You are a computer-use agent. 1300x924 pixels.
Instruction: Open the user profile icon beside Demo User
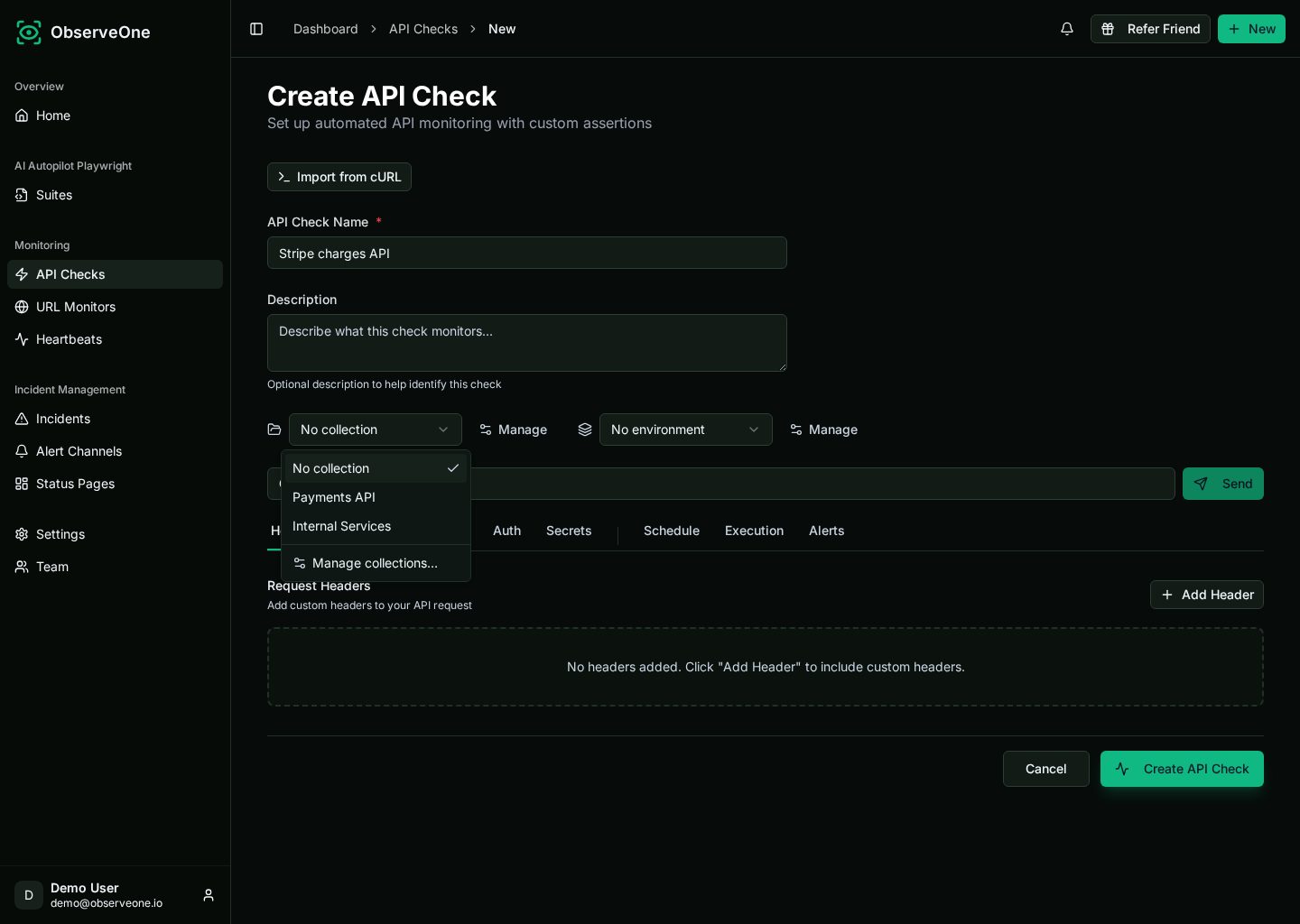coord(209,895)
